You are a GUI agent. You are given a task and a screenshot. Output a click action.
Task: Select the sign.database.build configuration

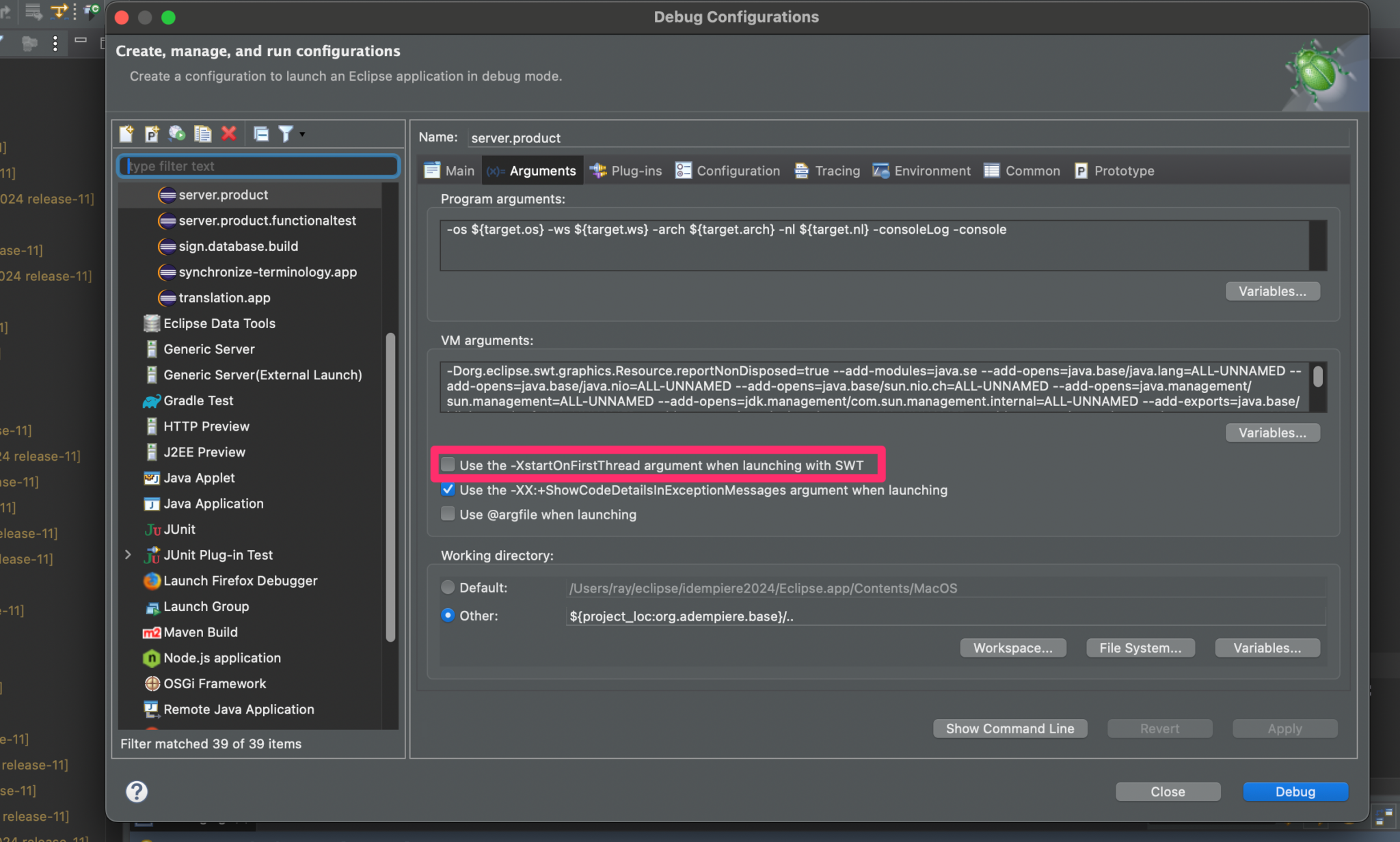[238, 246]
